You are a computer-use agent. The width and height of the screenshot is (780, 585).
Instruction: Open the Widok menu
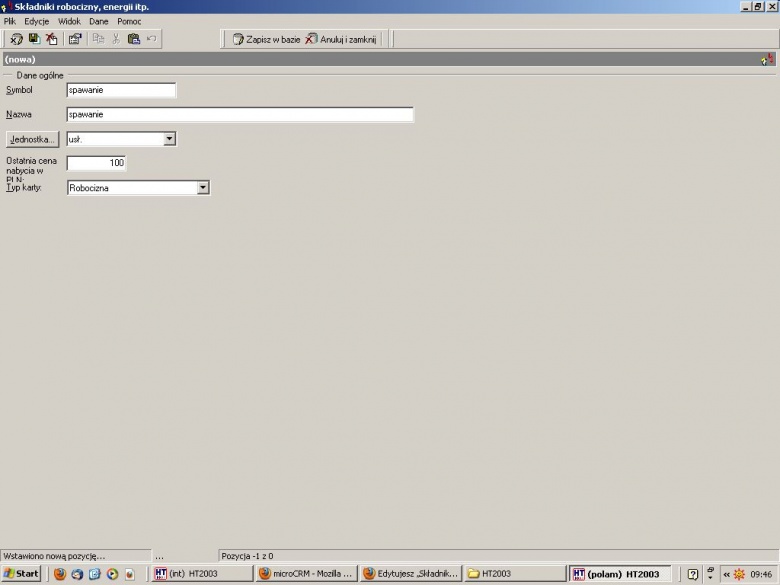69,21
